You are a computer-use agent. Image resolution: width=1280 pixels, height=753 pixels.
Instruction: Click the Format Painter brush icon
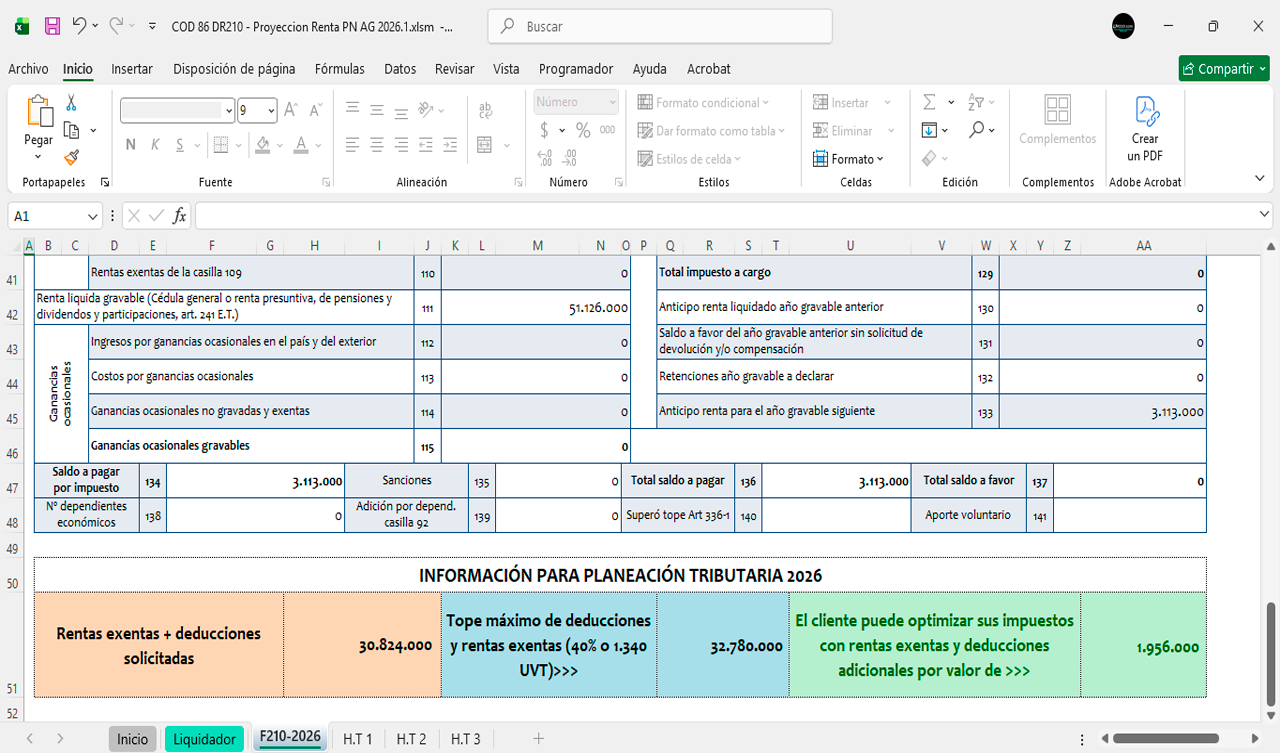pos(71,157)
